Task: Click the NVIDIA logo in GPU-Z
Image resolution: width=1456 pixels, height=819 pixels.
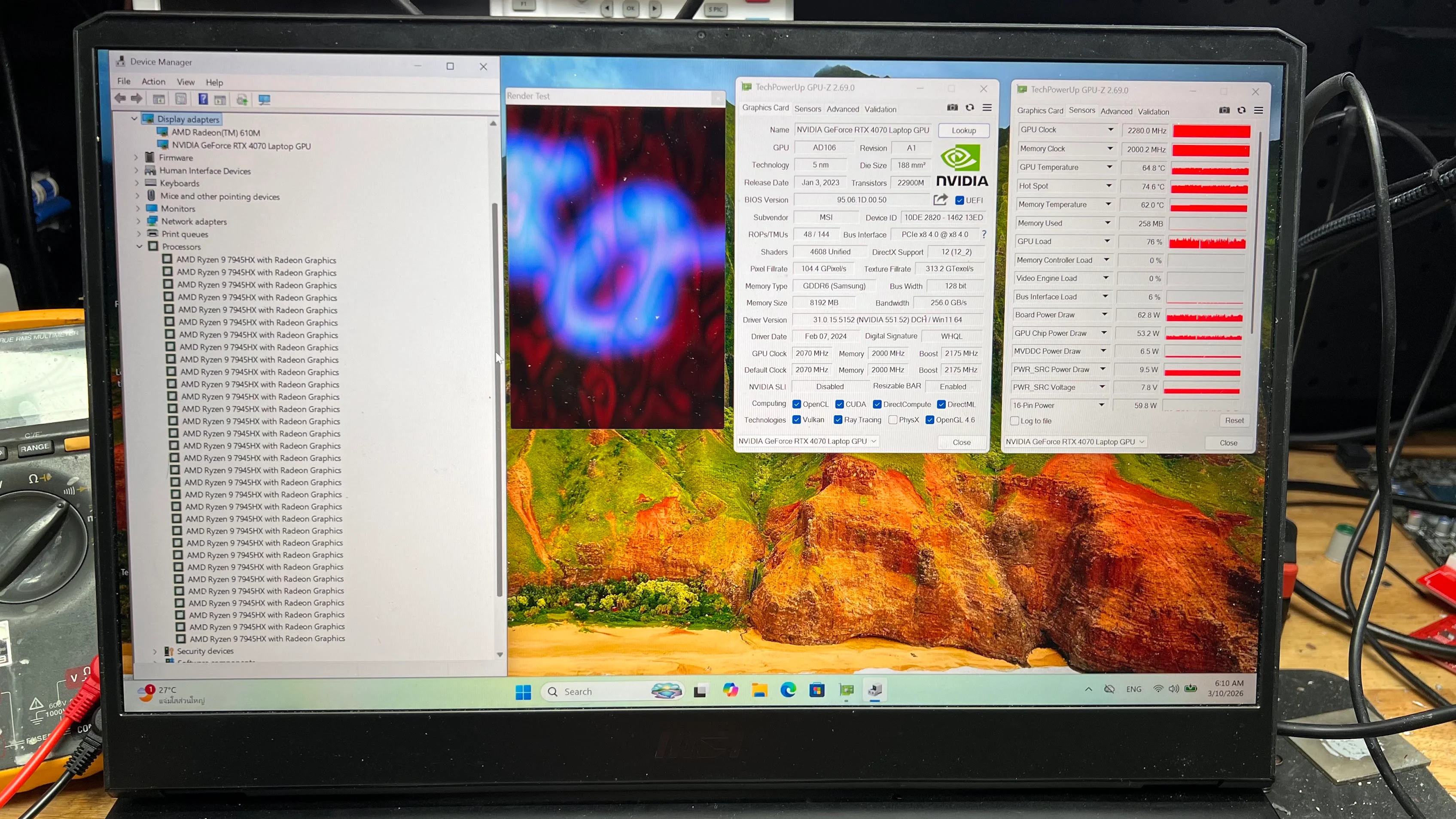Action: click(962, 166)
